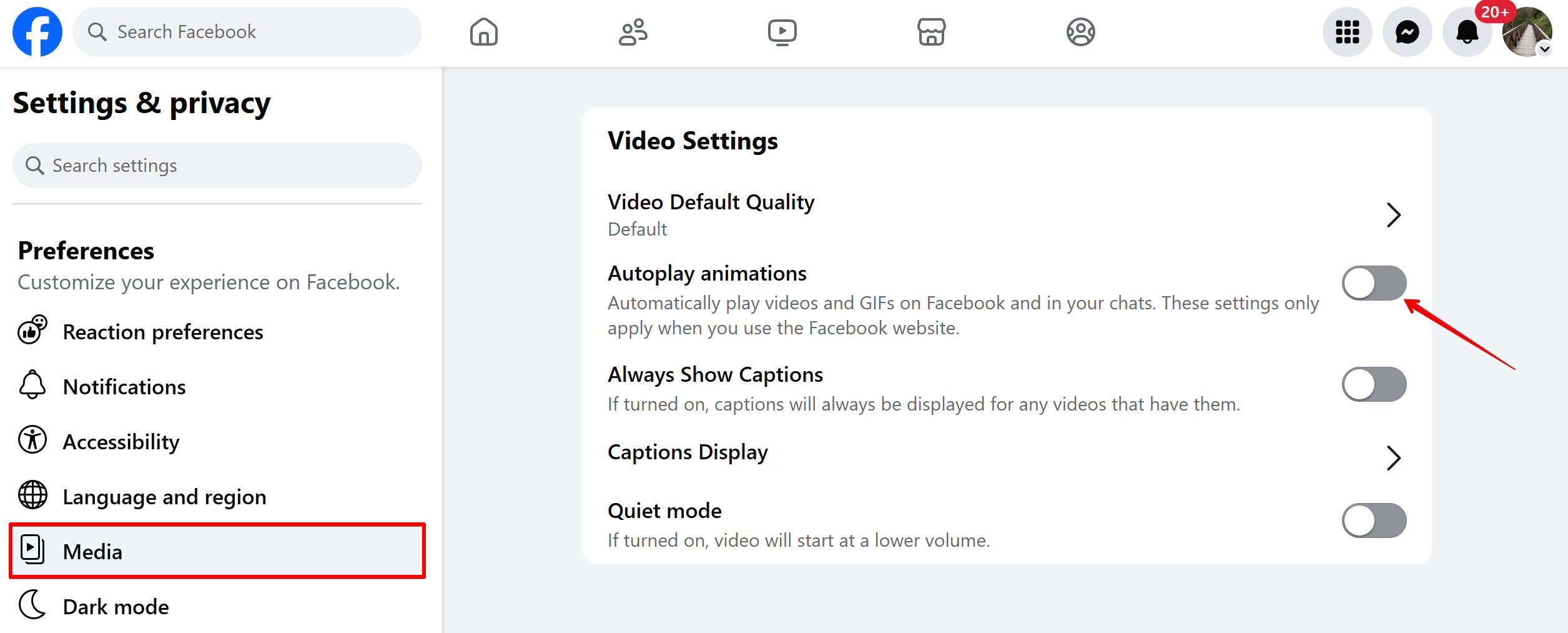Open Language and region settings
The image size is (1568, 633).
click(164, 497)
